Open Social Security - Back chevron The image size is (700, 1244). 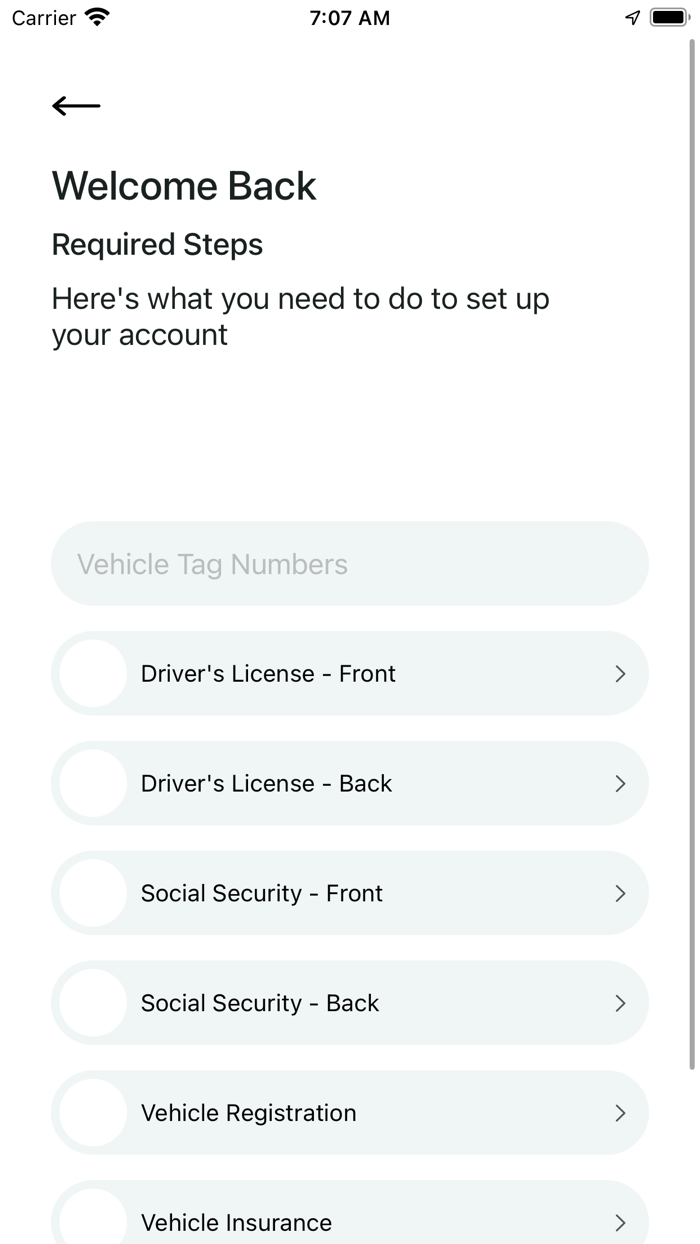coord(620,1004)
